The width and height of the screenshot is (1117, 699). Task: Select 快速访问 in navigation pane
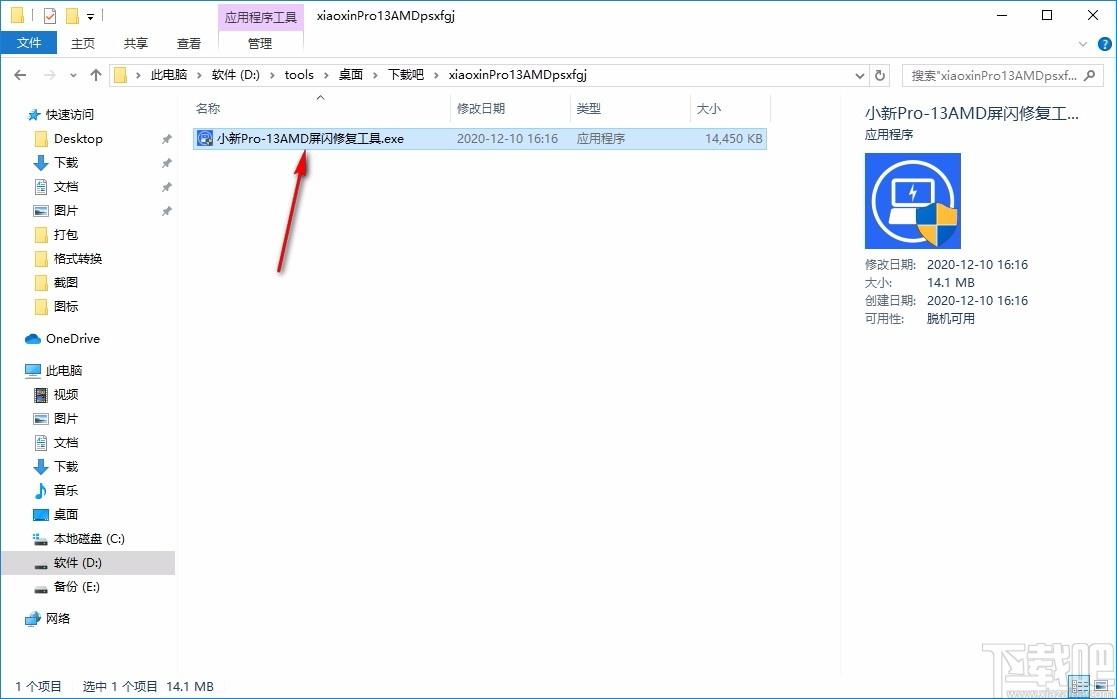(x=69, y=115)
